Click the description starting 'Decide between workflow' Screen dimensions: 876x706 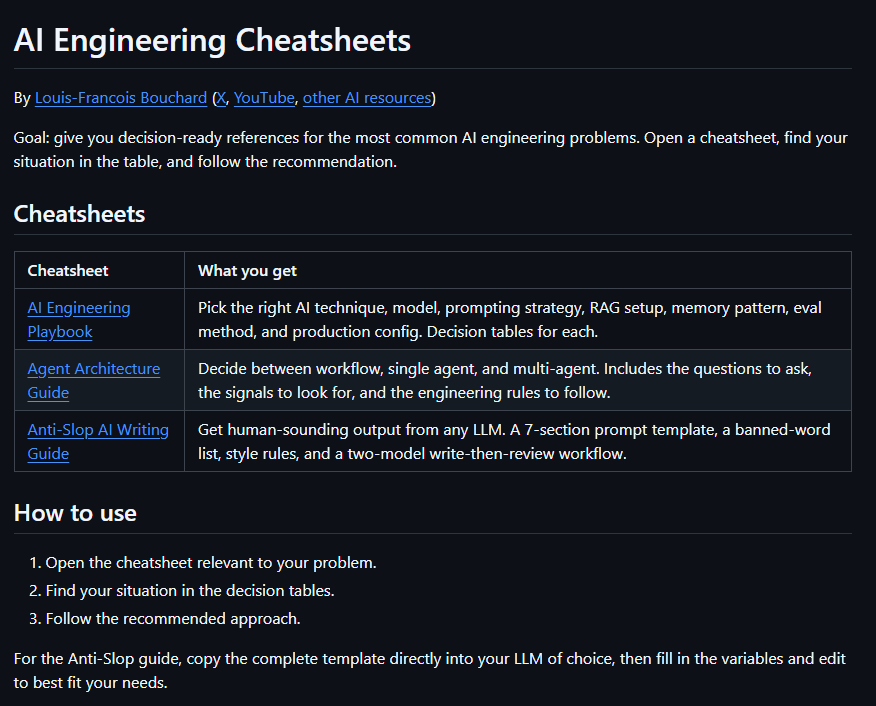click(x=504, y=380)
